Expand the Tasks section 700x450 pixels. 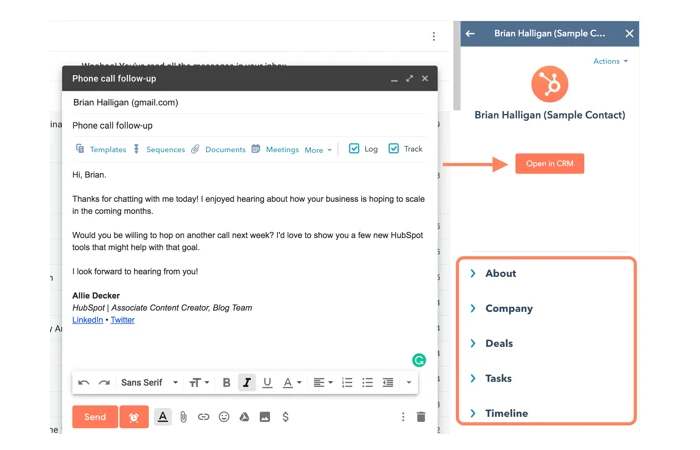coord(492,378)
